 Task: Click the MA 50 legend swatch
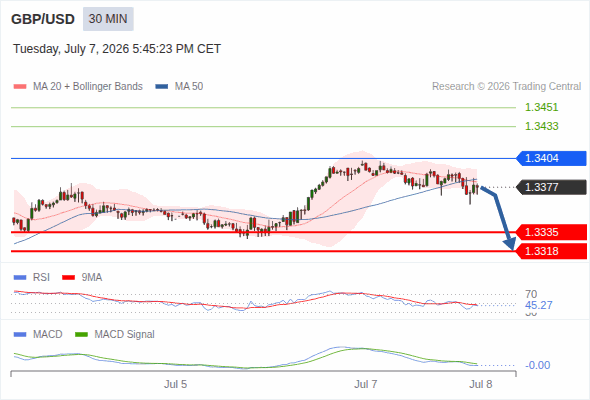click(162, 87)
